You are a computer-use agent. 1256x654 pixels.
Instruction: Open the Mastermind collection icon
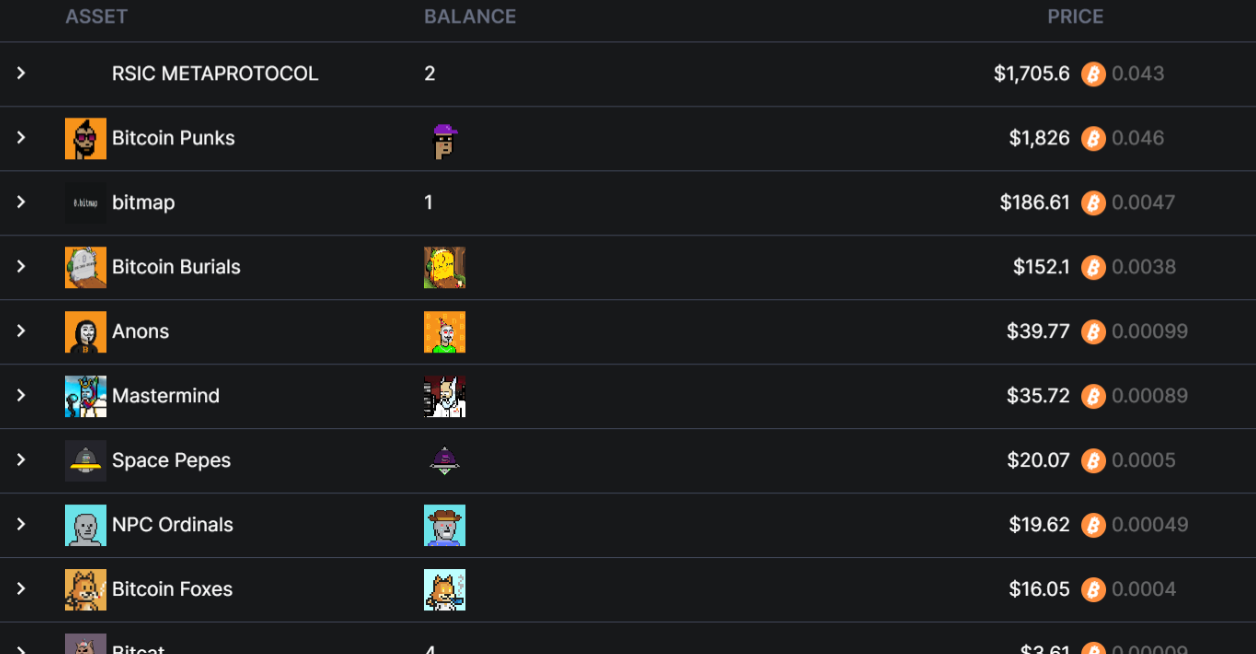pos(86,396)
